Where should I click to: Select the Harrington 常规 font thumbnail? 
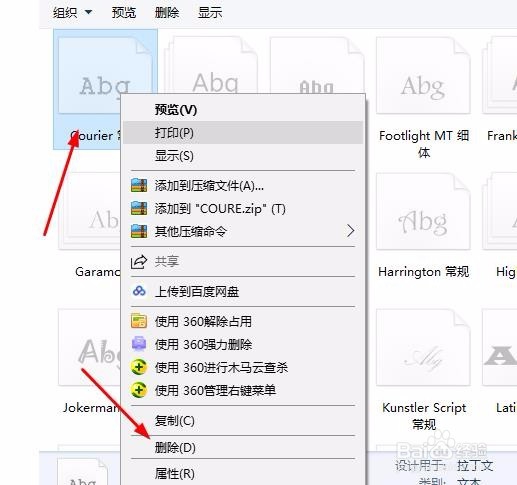[423, 226]
